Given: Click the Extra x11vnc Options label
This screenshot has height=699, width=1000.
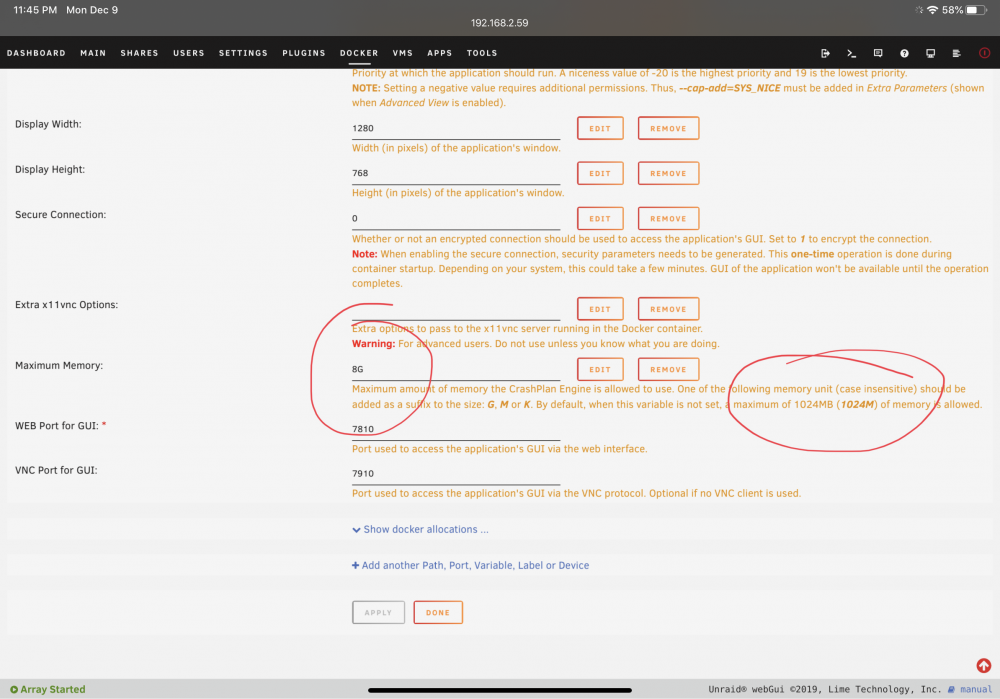Looking at the screenshot, I should pyautogui.click(x=66, y=305).
